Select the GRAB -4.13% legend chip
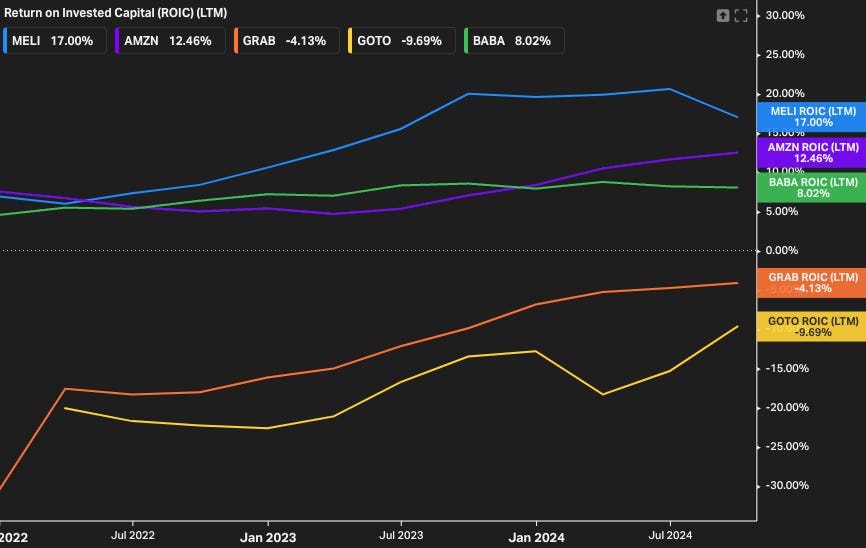Image resolution: width=866 pixels, height=548 pixels. tap(287, 41)
